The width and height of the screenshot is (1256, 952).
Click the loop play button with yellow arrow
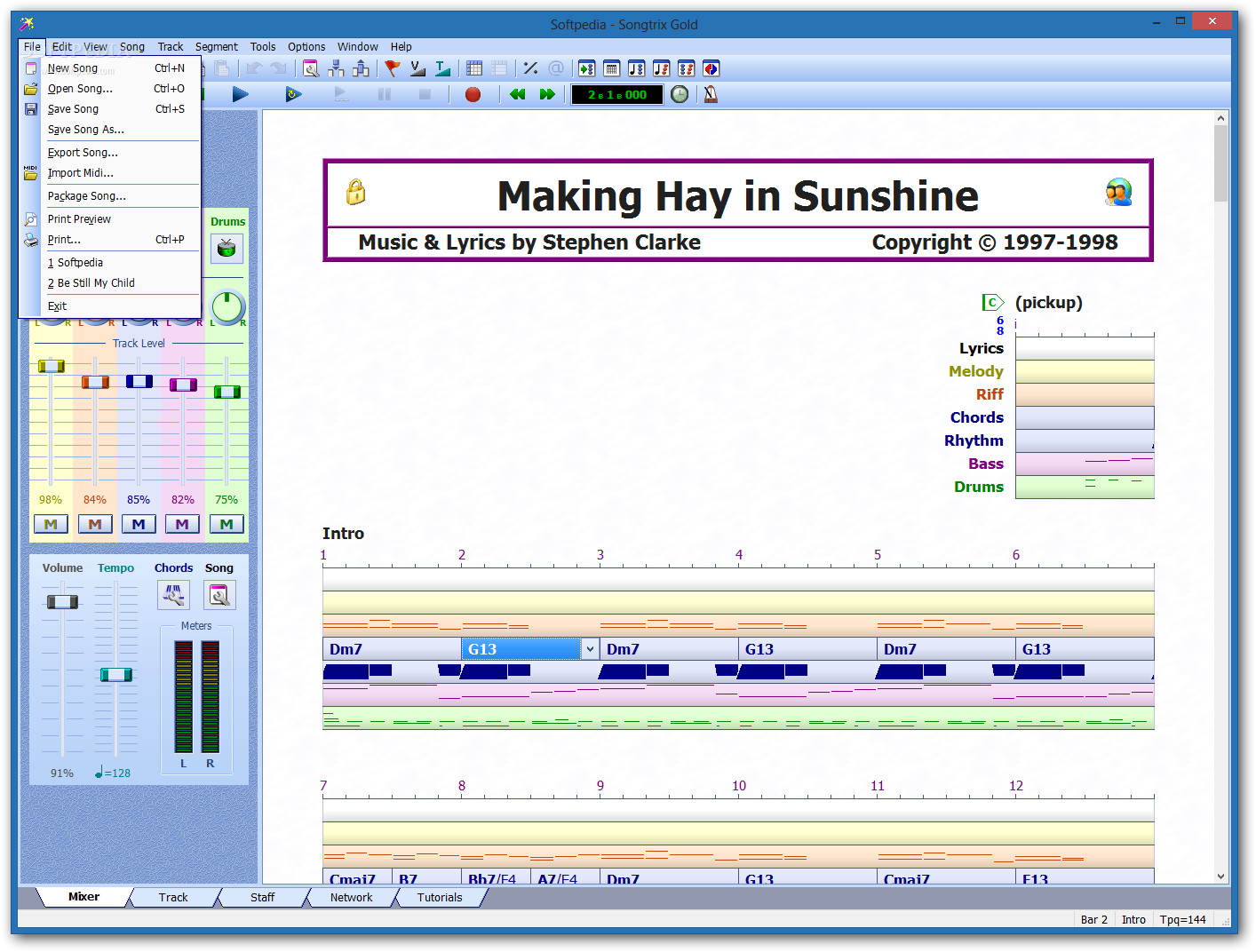(x=293, y=94)
